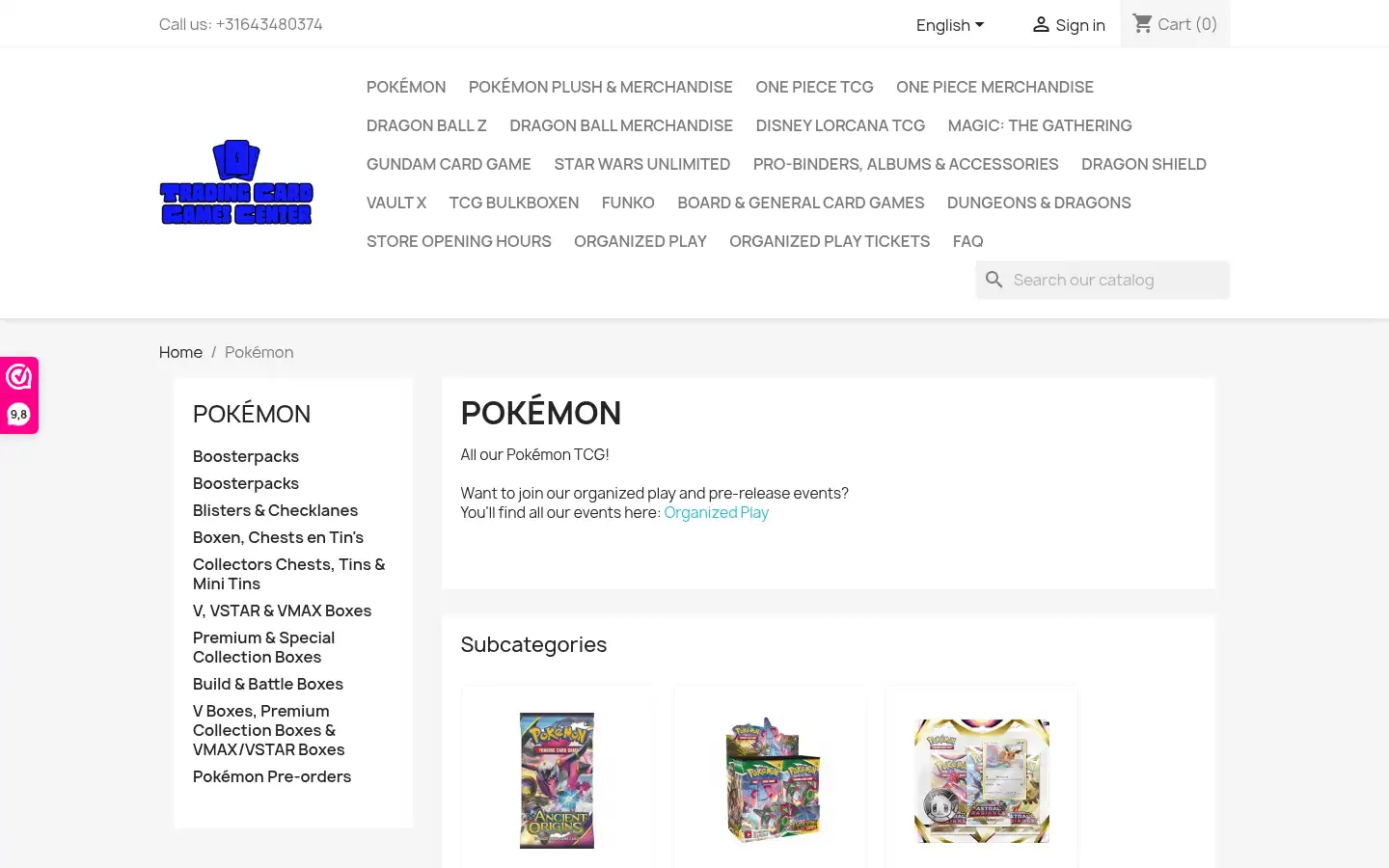Viewport: 1389px width, 868px height.
Task: Open the FAQ menu item
Action: coord(968,241)
